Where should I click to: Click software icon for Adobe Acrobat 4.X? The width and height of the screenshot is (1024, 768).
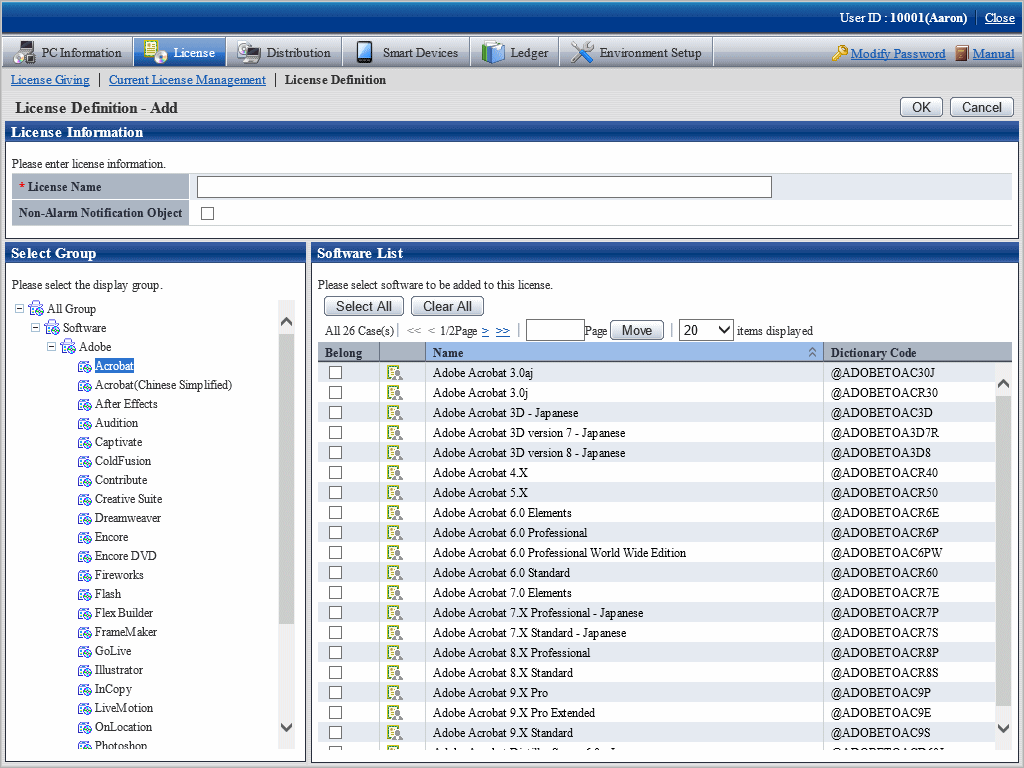(x=394, y=473)
